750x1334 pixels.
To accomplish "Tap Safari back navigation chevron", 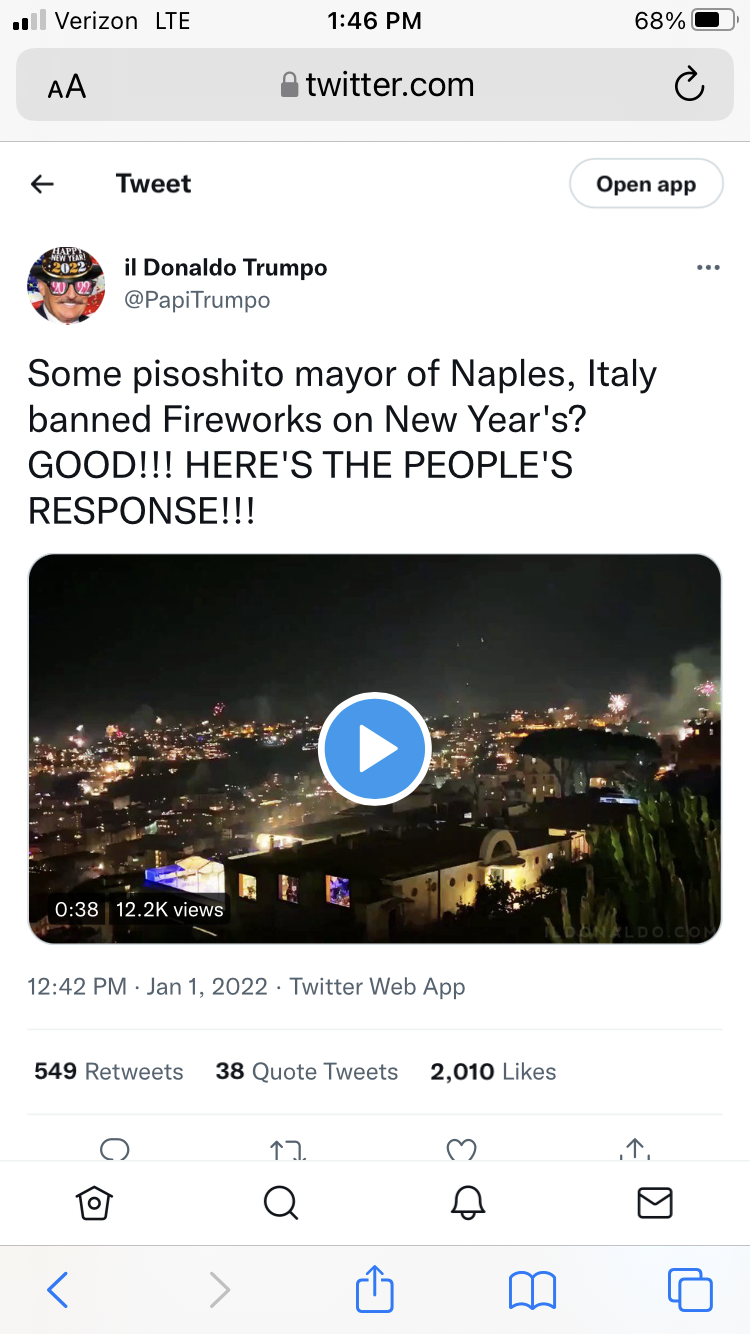I will click(x=58, y=1290).
